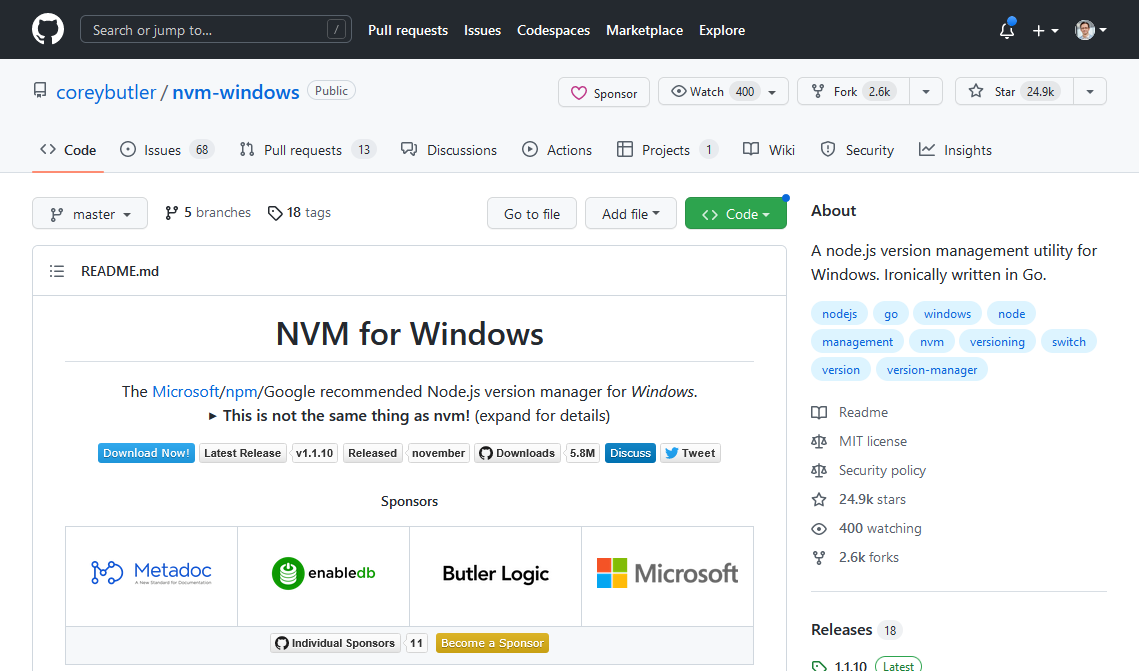Open the Add file dropdown

(631, 214)
